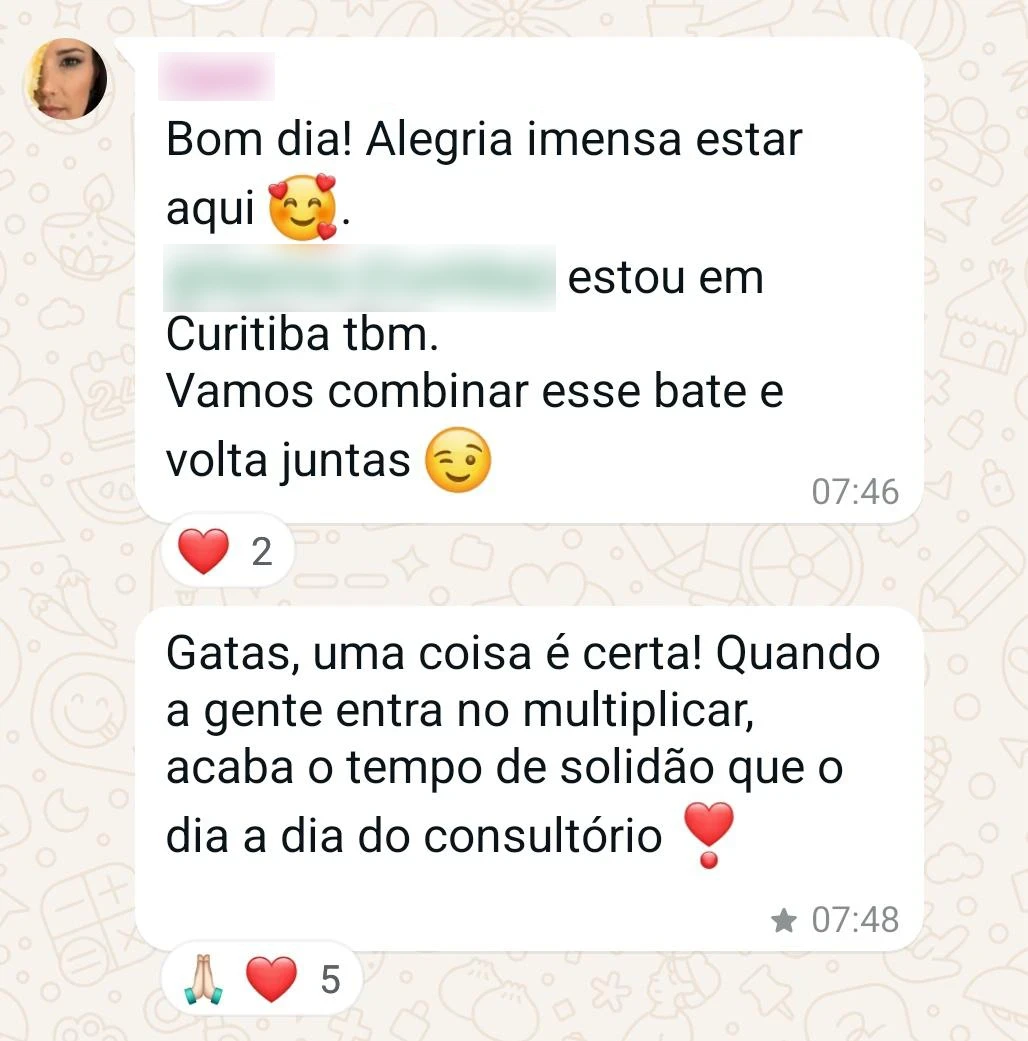Tap the blurred sender name
This screenshot has width=1028, height=1041.
216,76
